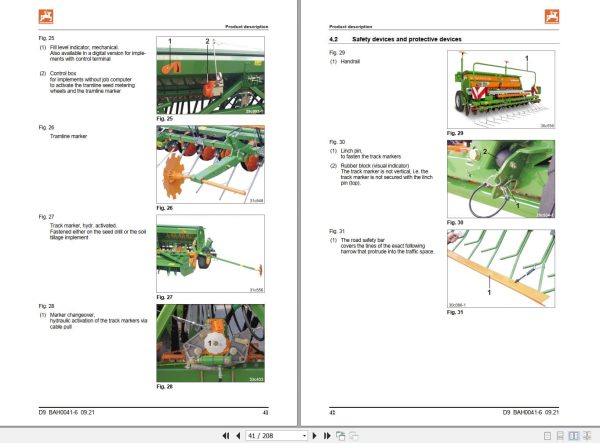Image resolution: width=600 pixels, height=443 pixels.
Task: Click 'Product description' header on left page
Action: (247, 26)
